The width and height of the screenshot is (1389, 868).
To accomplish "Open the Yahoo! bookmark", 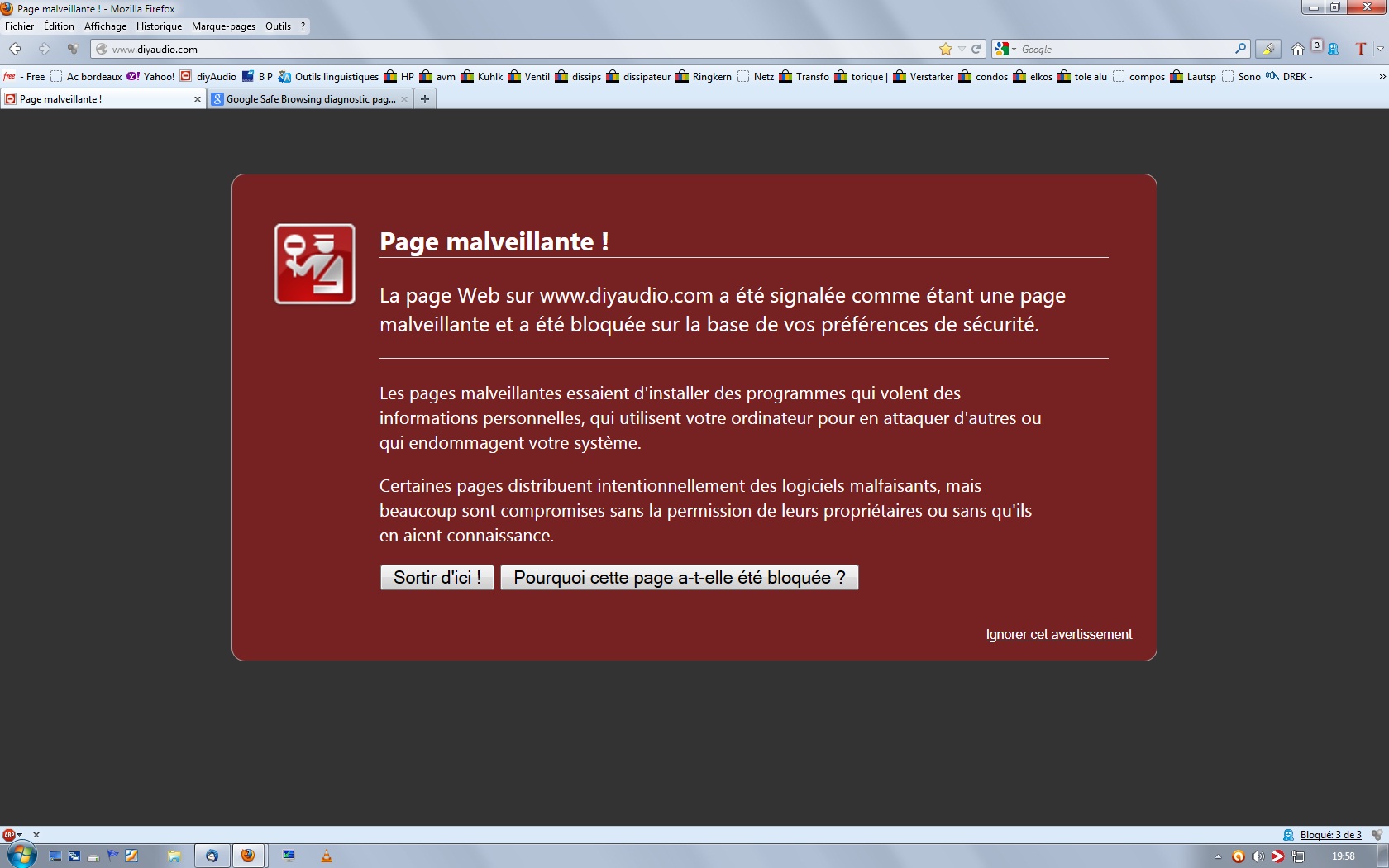I will 150,76.
